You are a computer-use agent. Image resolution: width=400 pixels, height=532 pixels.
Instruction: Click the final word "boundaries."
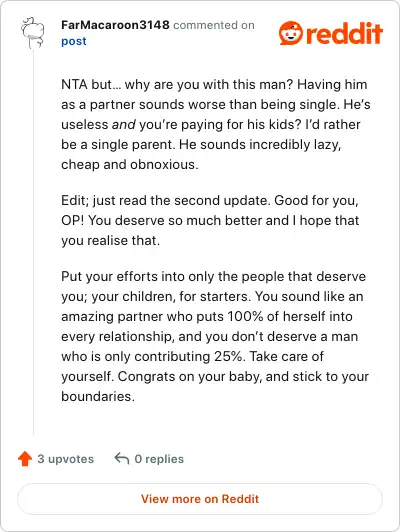[x=98, y=397]
